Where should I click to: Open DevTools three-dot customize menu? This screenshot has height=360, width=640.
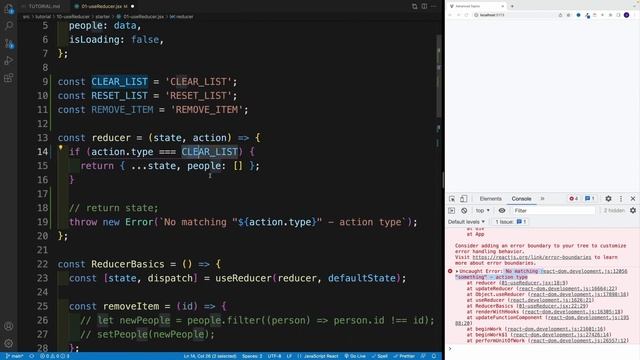(x=621, y=199)
